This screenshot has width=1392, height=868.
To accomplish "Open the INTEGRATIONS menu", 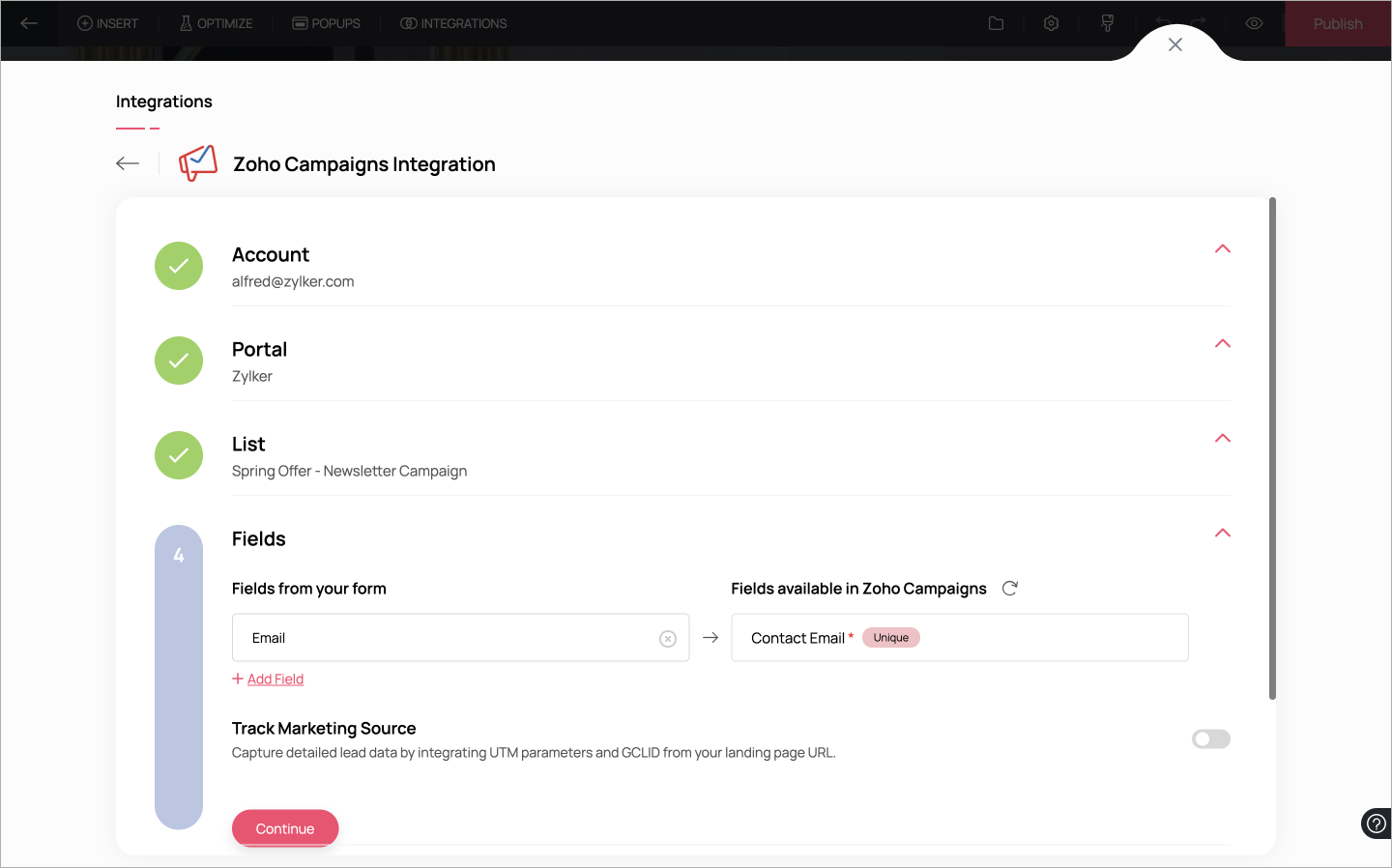I will tap(453, 23).
